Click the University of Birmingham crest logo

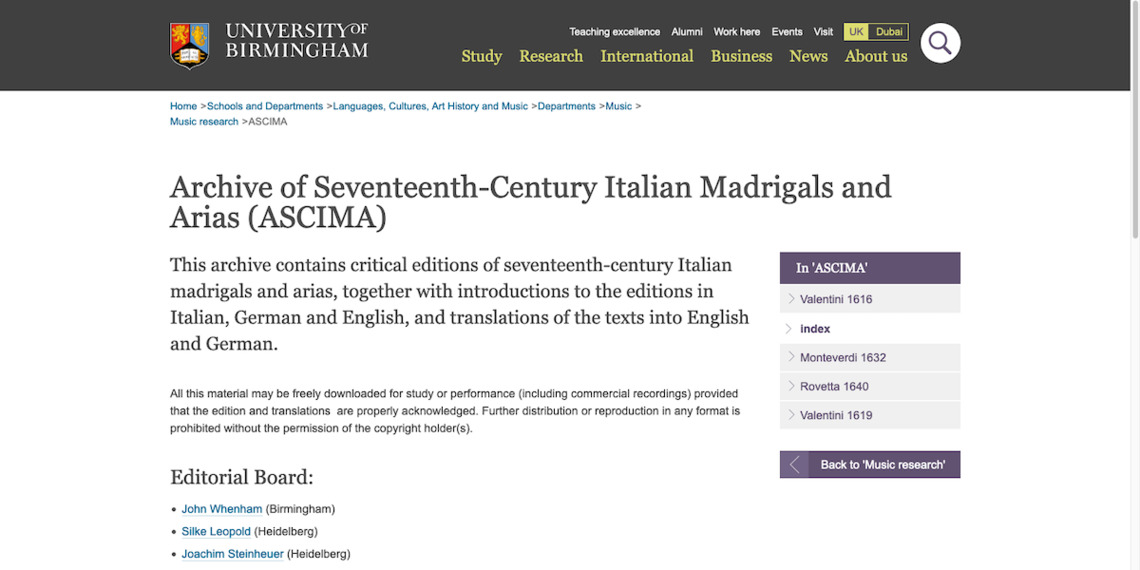(190, 45)
